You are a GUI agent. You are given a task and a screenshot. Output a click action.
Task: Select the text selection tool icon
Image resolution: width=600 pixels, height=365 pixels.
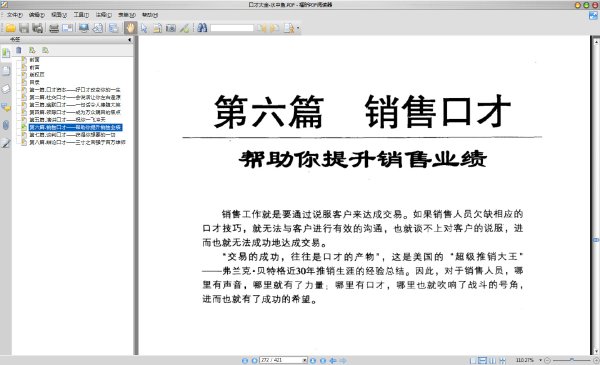point(157,28)
